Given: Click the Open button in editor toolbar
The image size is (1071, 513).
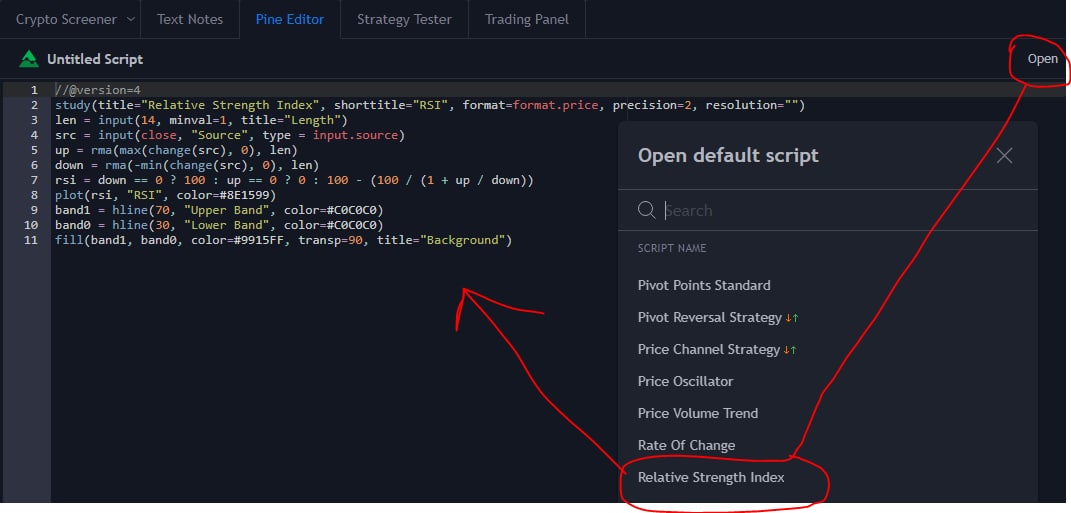Looking at the screenshot, I should (1042, 59).
